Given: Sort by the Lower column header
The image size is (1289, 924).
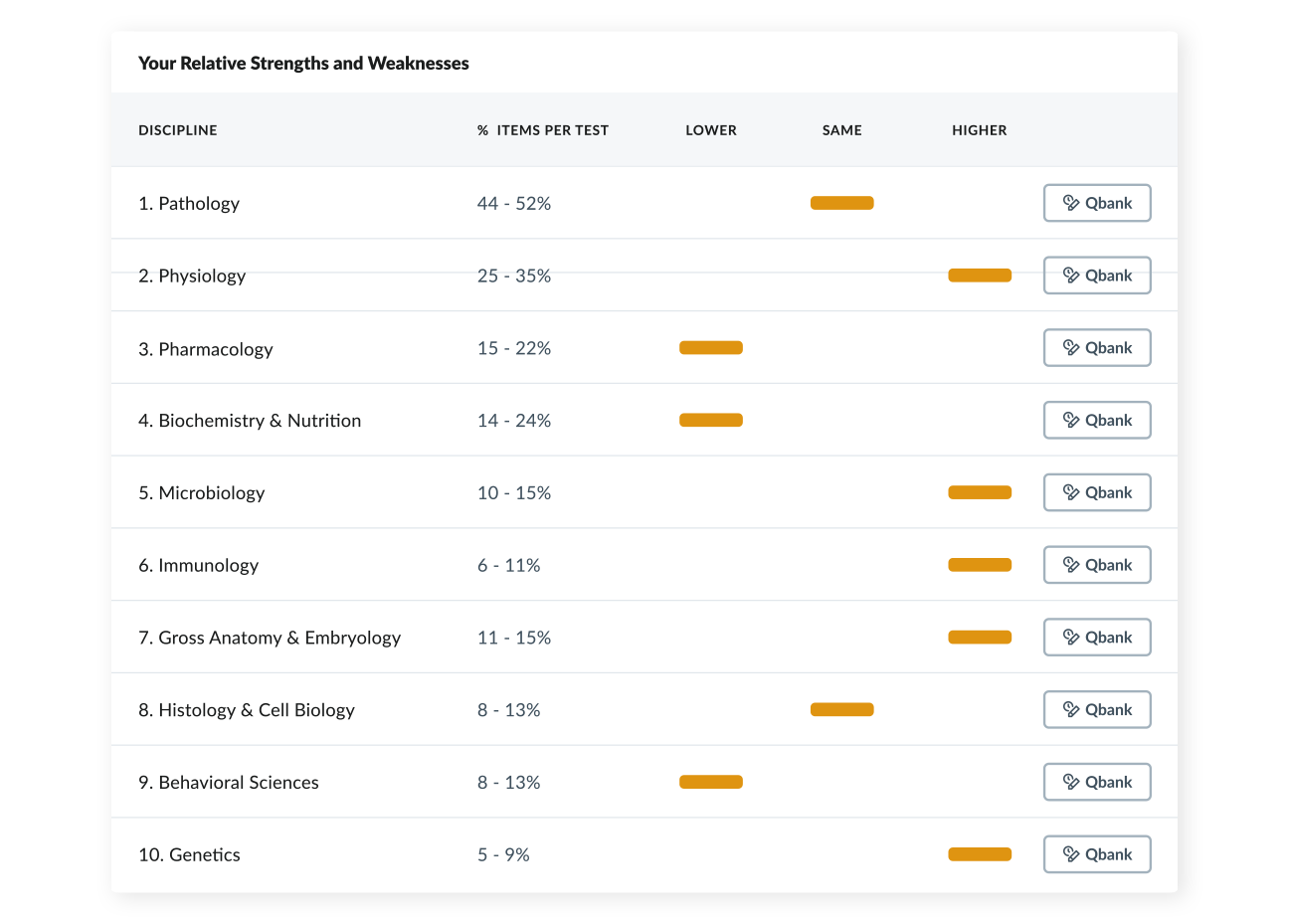Looking at the screenshot, I should click(x=710, y=129).
